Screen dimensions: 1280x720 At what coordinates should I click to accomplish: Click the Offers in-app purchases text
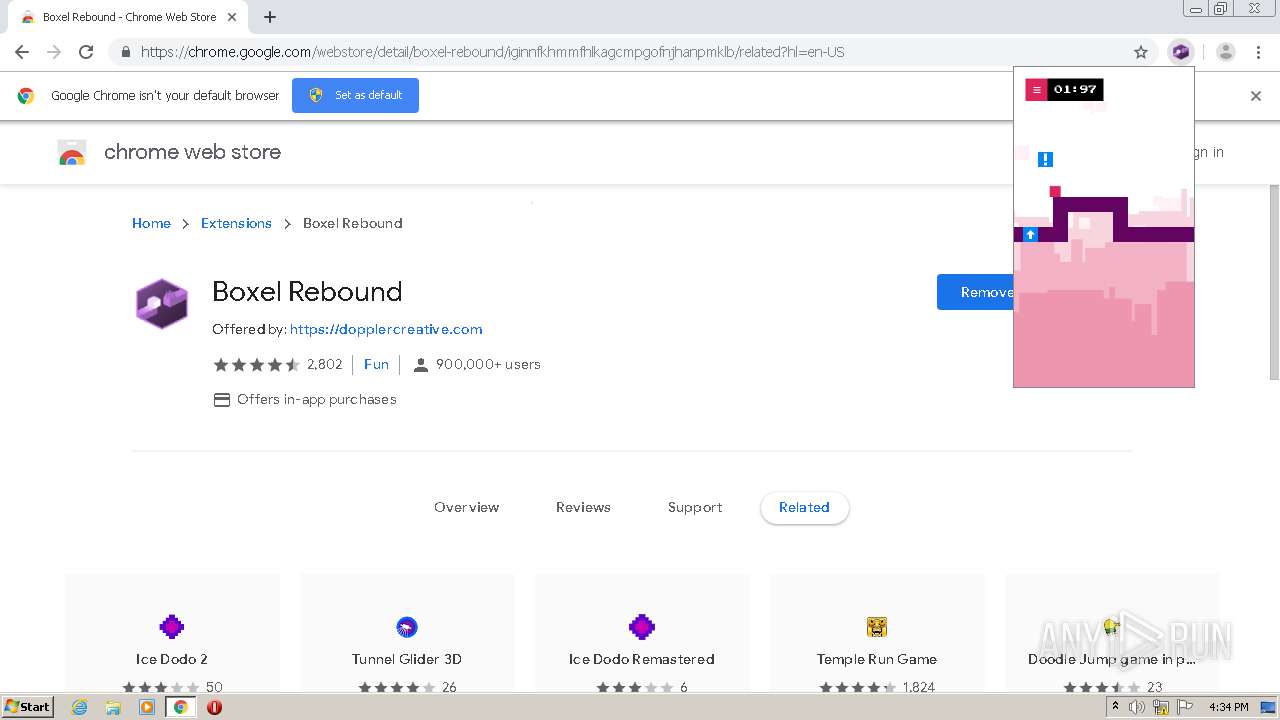317,399
